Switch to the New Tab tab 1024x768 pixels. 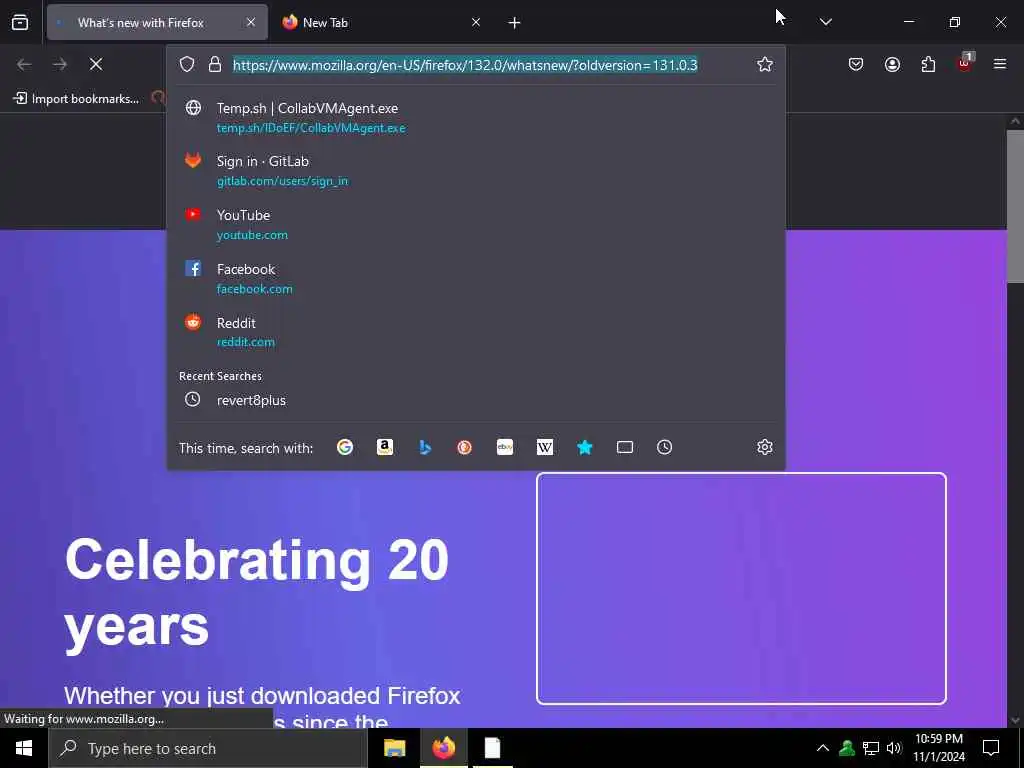pos(382,22)
